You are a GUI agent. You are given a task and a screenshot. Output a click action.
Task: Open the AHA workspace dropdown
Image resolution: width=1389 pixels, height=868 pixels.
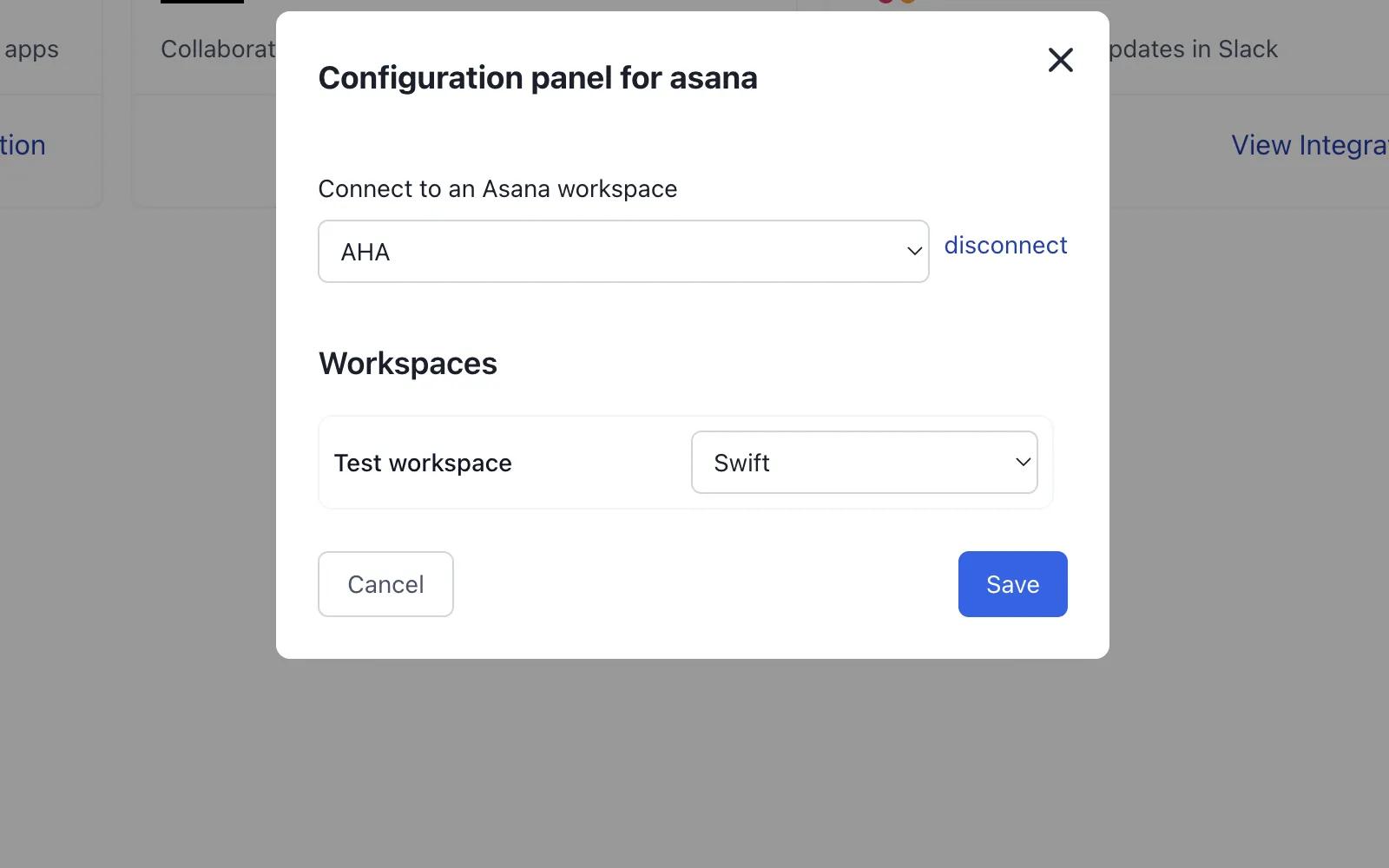click(623, 251)
